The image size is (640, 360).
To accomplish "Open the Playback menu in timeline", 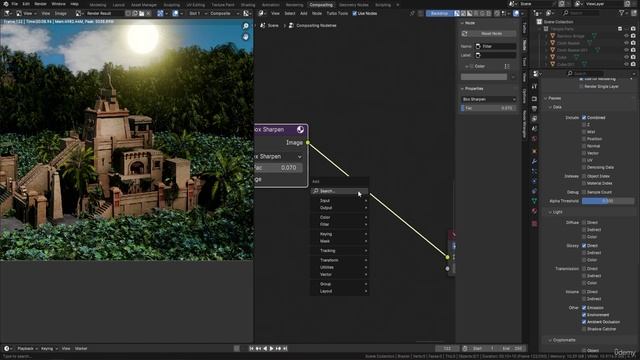I will coord(27,349).
